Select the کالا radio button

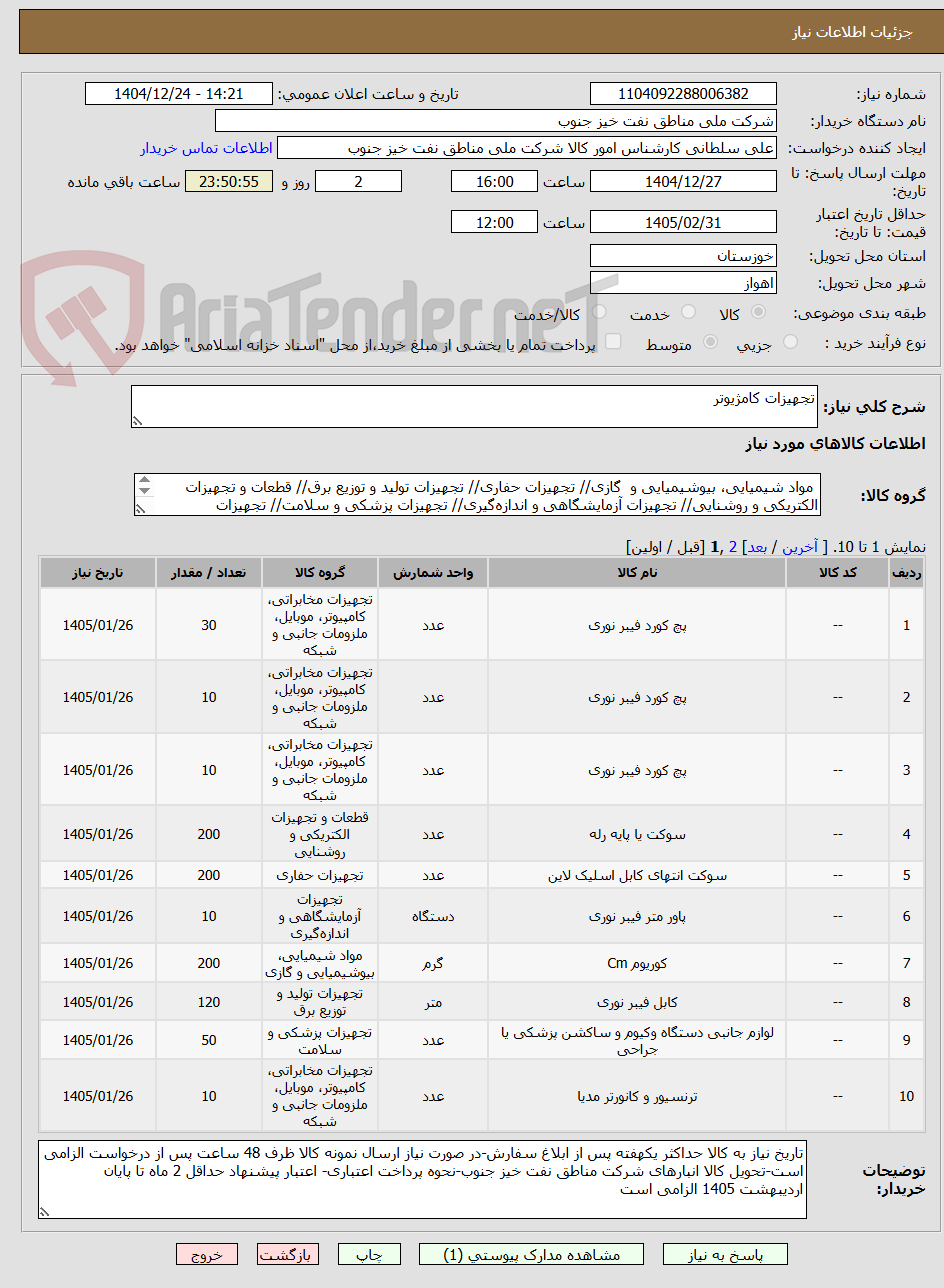click(x=759, y=313)
